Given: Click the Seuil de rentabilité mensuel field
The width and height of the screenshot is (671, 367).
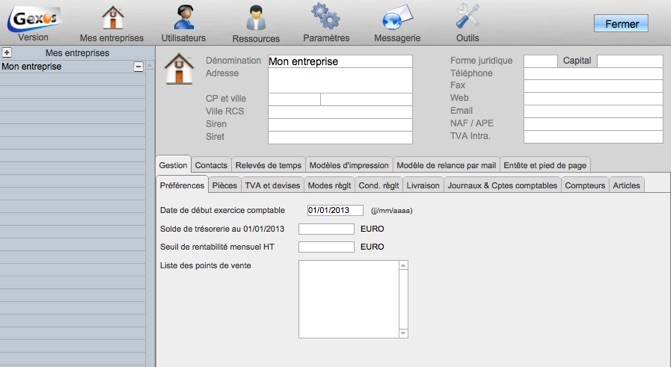Looking at the screenshot, I should tap(326, 247).
